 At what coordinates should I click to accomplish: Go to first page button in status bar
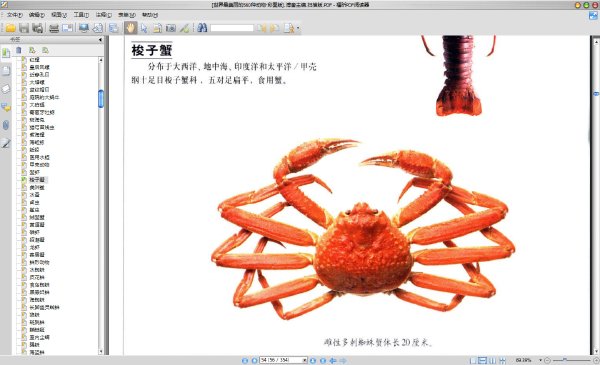(245, 360)
